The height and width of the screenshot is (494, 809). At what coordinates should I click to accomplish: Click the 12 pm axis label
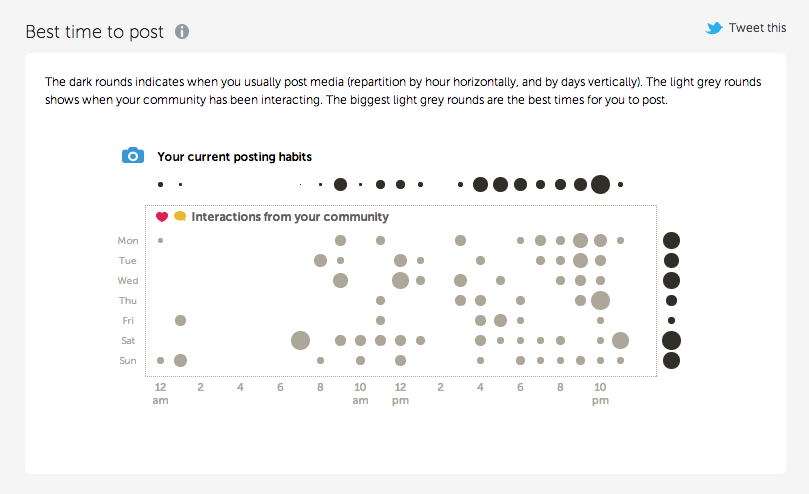coord(400,393)
